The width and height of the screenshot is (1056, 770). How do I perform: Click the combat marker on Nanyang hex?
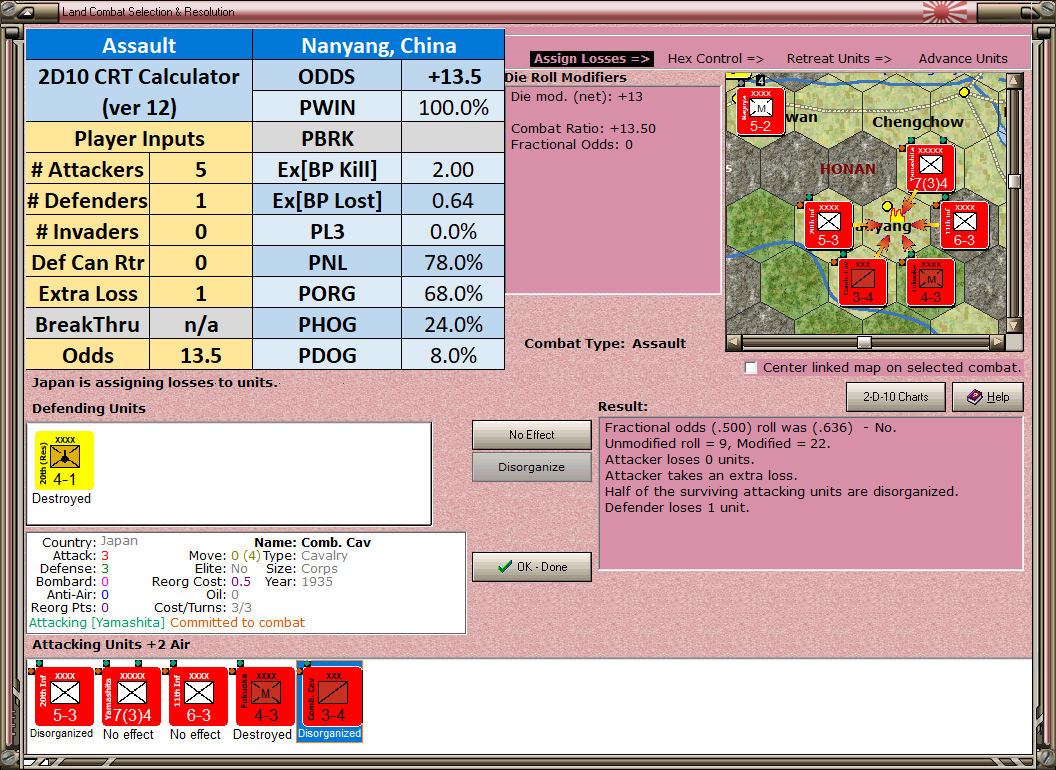pyautogui.click(x=896, y=216)
